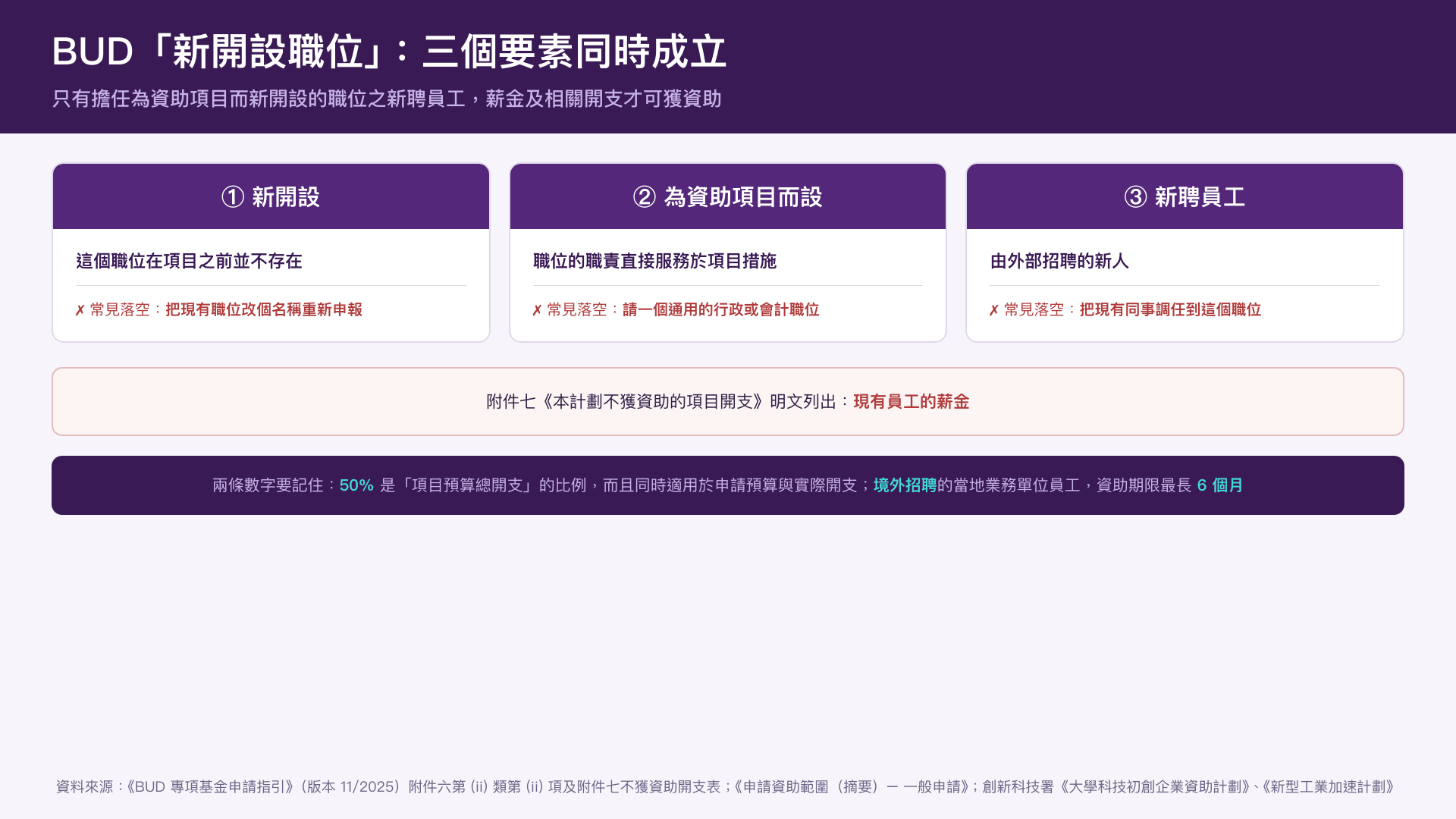Click the ✗ mark in the 新聘員工 card
Viewport: 1456px width, 819px height.
pyautogui.click(x=994, y=310)
